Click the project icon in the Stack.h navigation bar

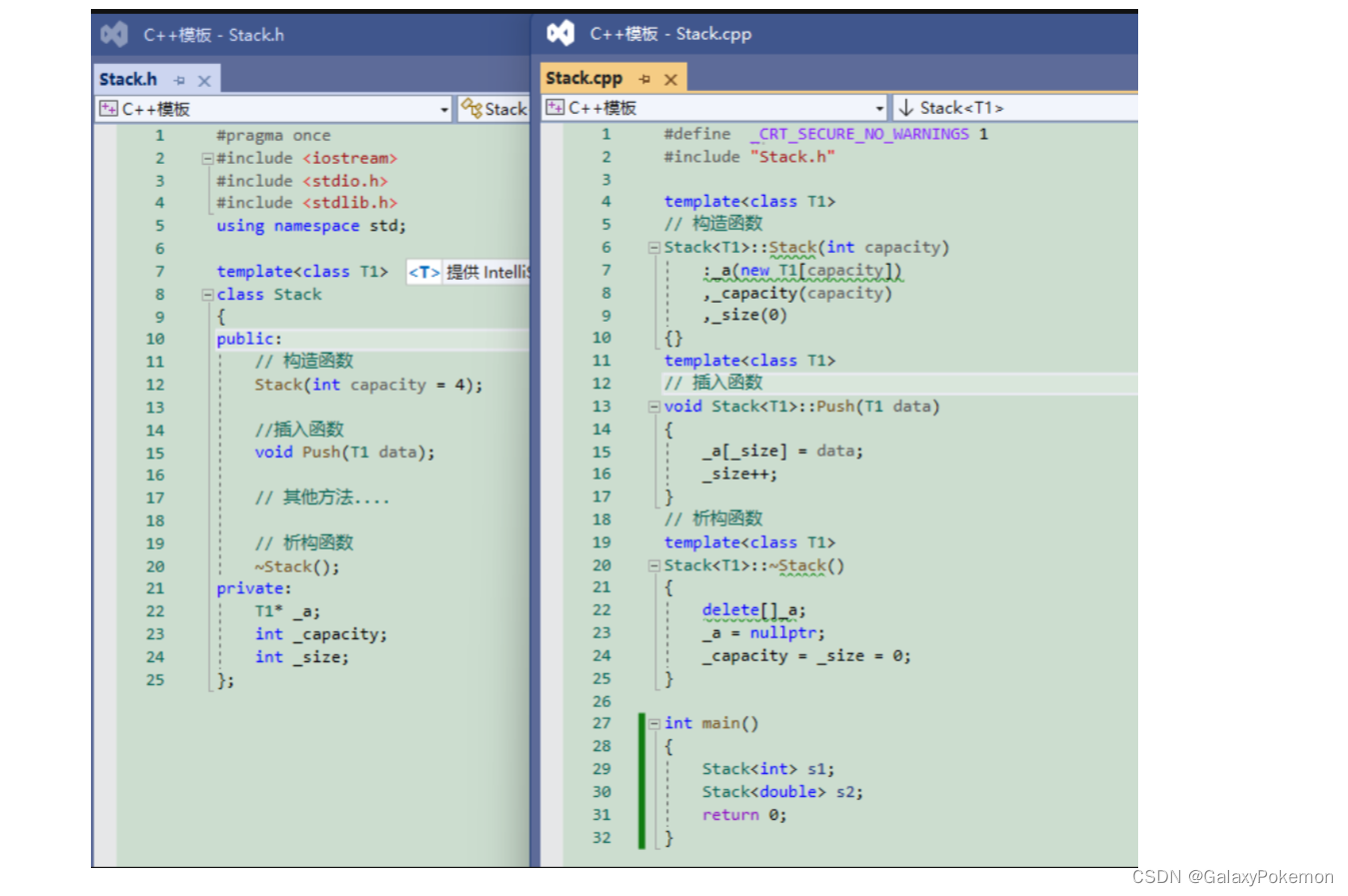108,109
